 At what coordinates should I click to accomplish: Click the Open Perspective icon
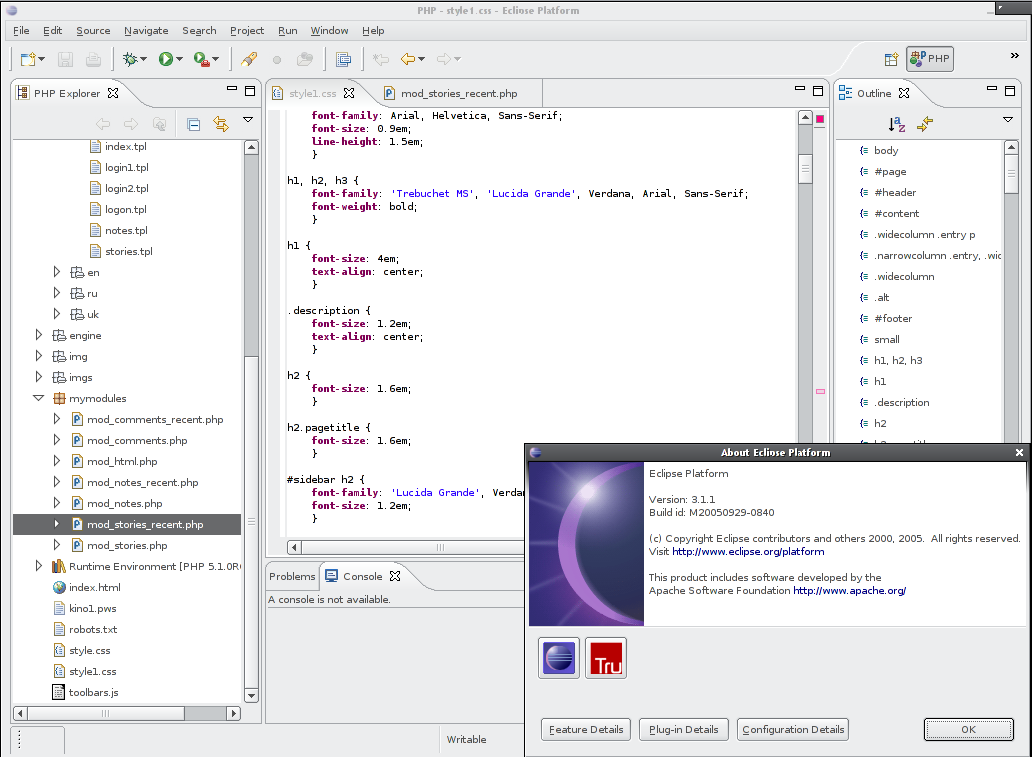pyautogui.click(x=891, y=59)
